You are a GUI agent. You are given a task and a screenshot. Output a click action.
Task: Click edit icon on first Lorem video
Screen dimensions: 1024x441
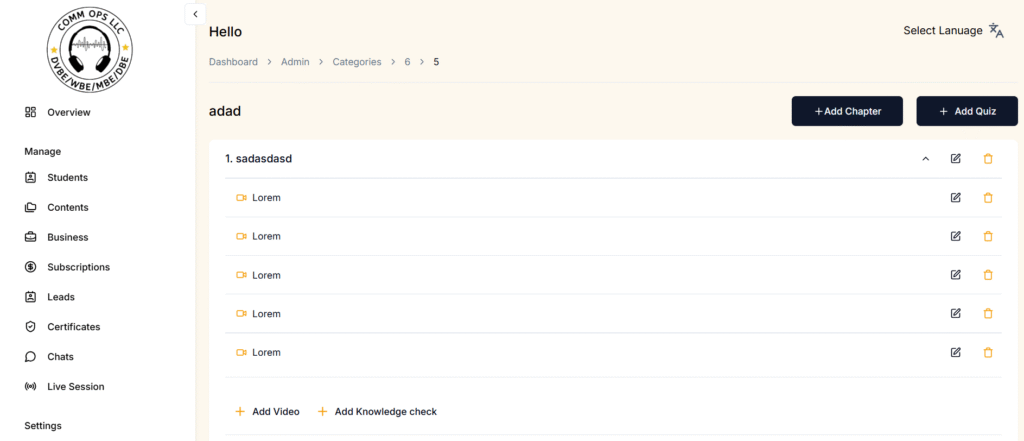coord(955,198)
